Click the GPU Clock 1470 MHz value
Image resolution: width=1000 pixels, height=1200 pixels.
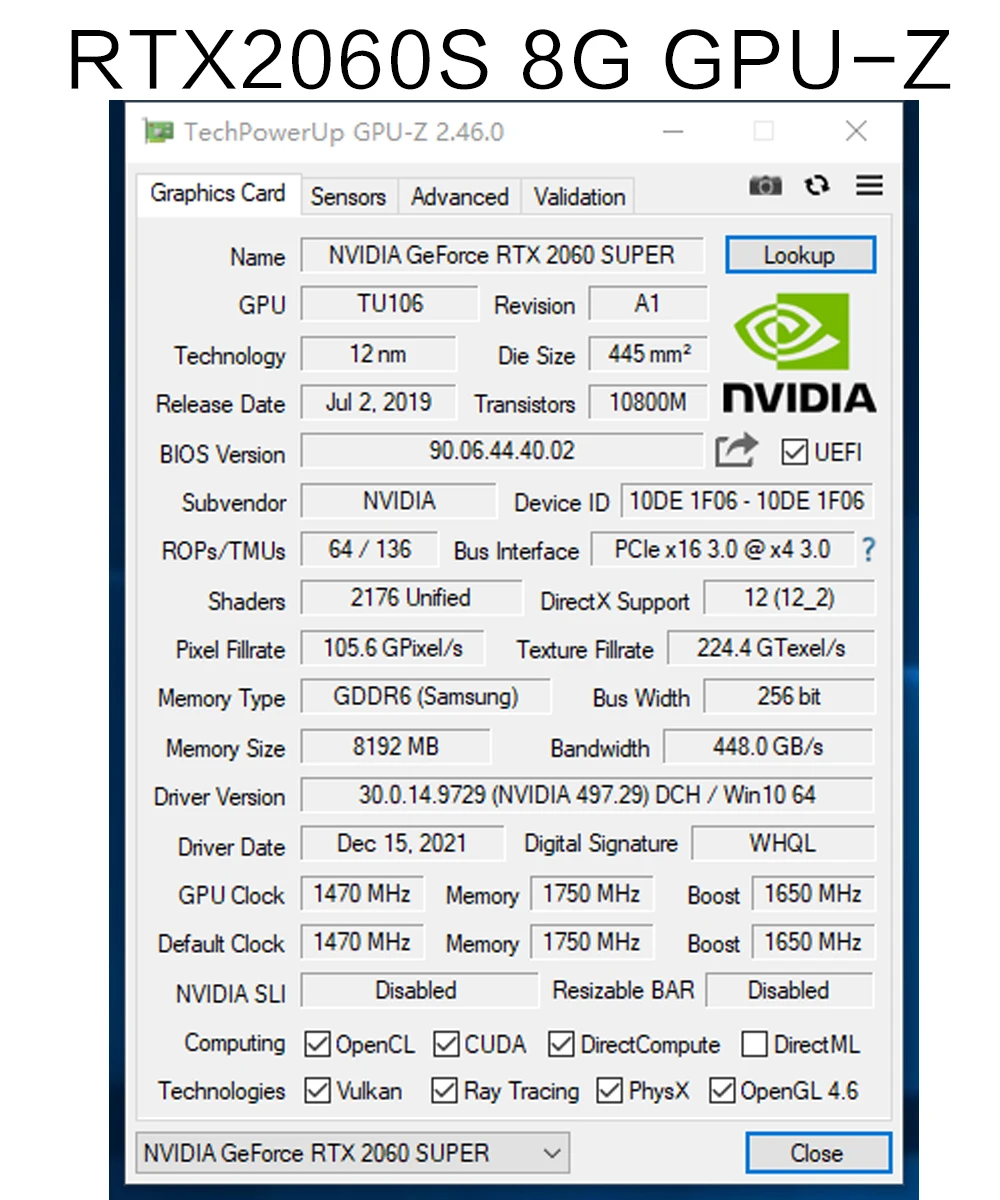pos(362,893)
